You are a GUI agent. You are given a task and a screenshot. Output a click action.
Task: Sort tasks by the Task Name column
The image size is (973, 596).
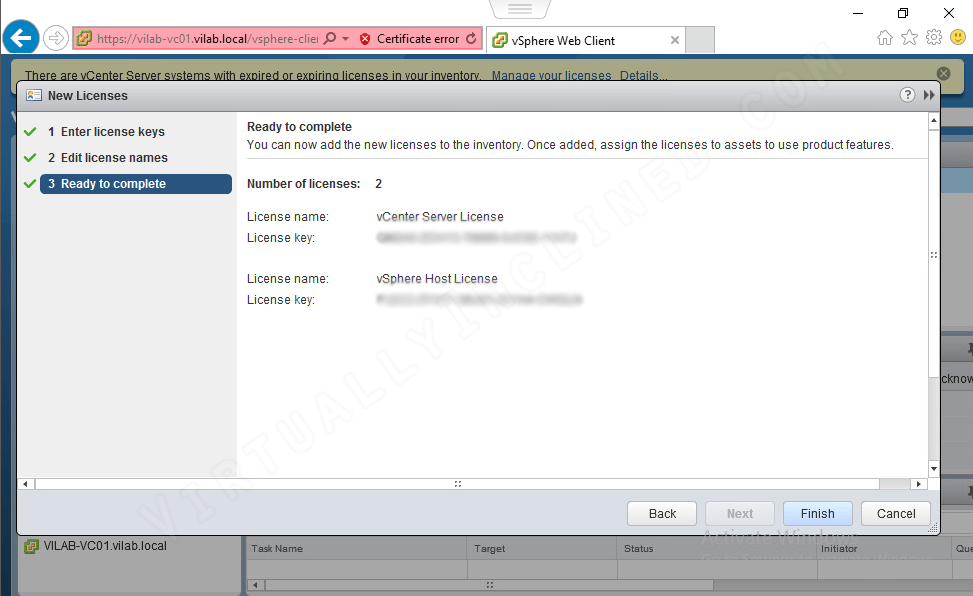tap(357, 549)
